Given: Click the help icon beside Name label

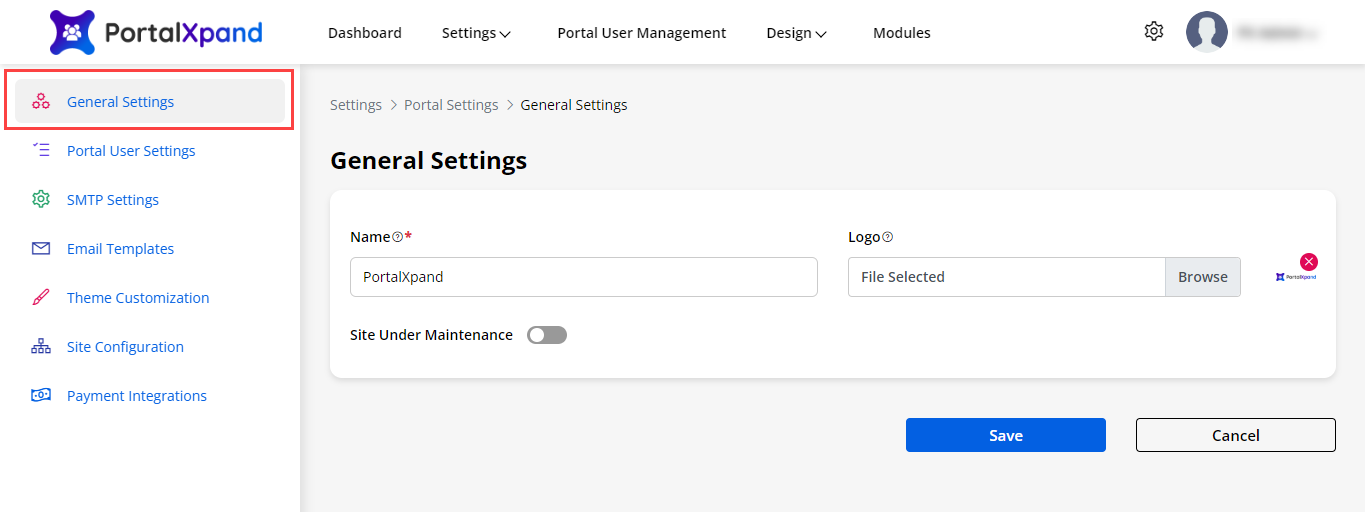Looking at the screenshot, I should click(397, 237).
